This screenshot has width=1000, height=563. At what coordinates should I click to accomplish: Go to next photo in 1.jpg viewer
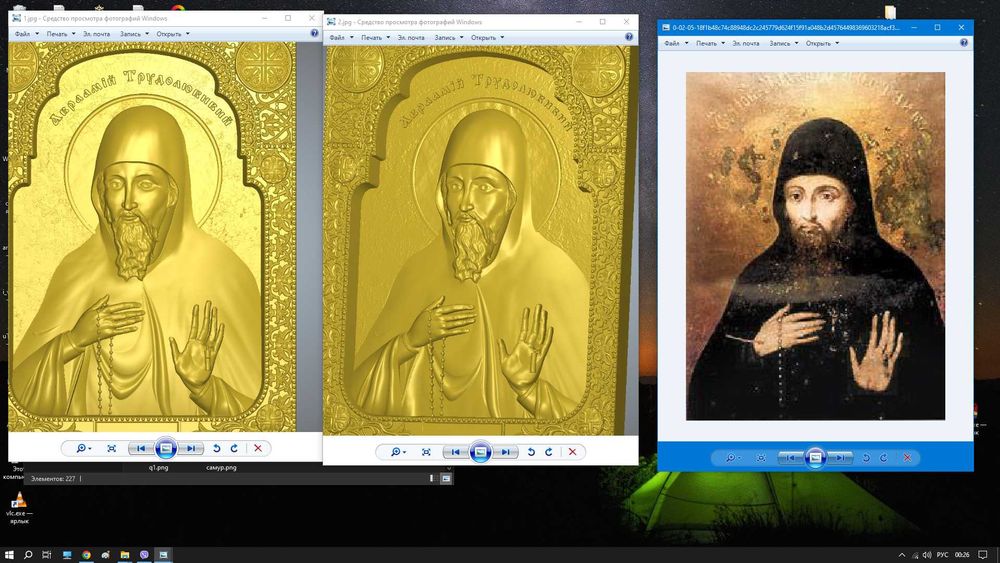[191, 448]
